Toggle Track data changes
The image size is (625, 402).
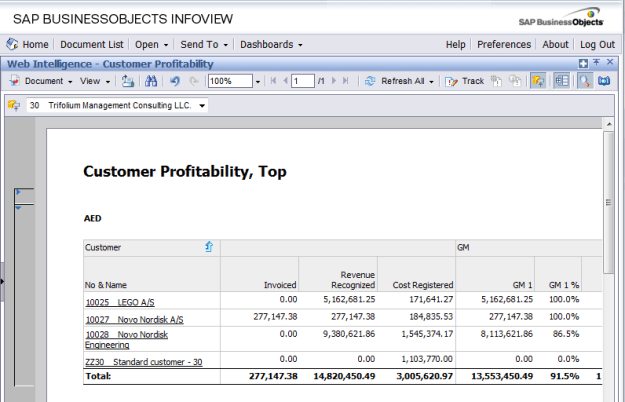coord(465,81)
